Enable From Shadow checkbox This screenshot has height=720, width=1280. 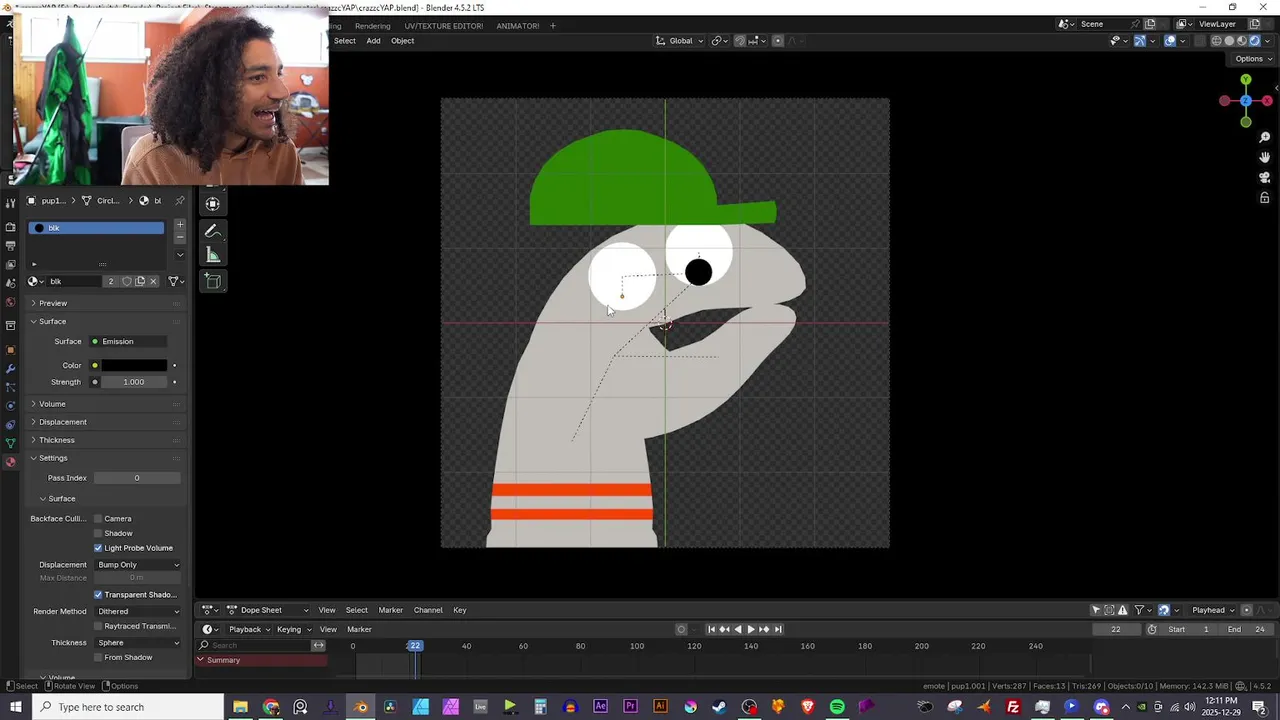[98, 657]
